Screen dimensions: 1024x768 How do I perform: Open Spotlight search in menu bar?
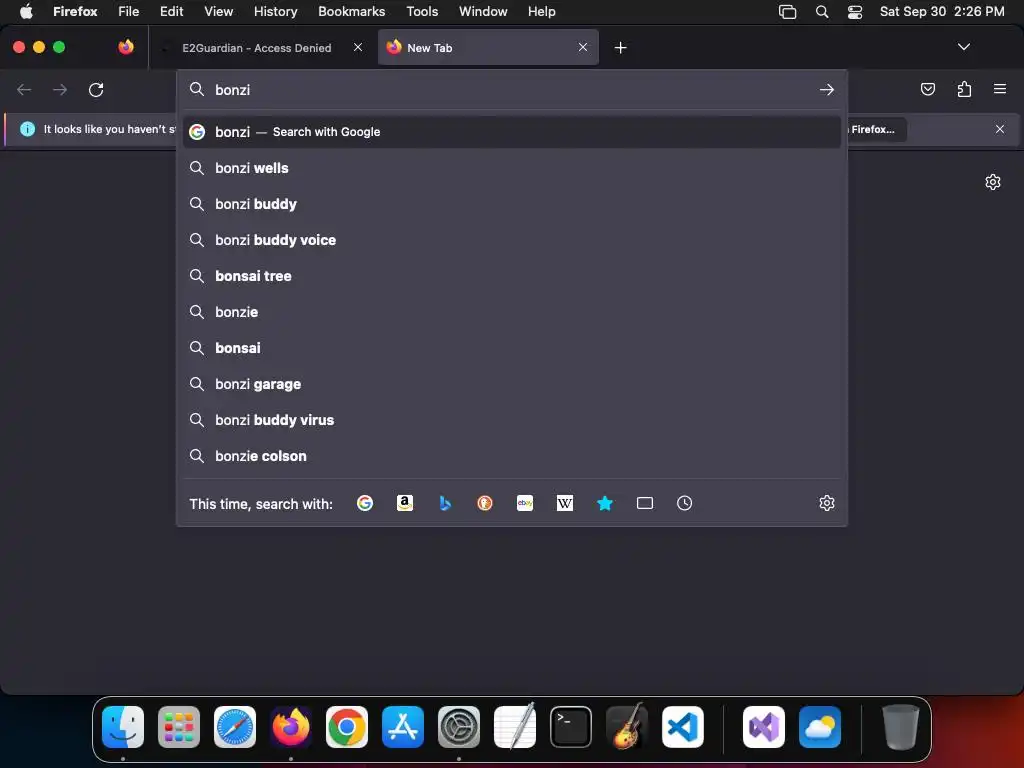tap(822, 12)
